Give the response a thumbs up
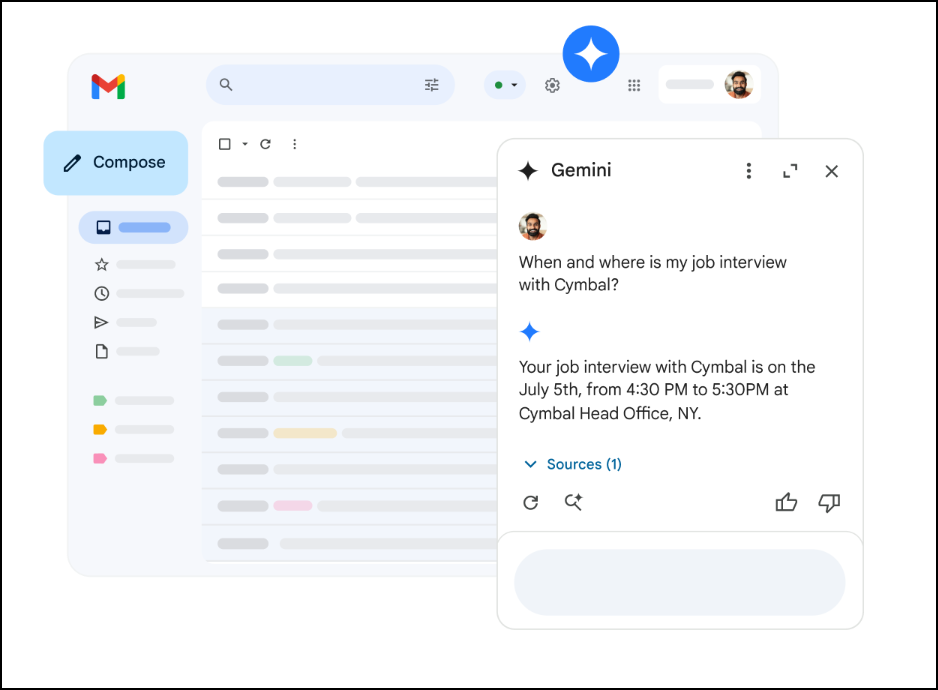This screenshot has height=690, width=938. [x=786, y=502]
